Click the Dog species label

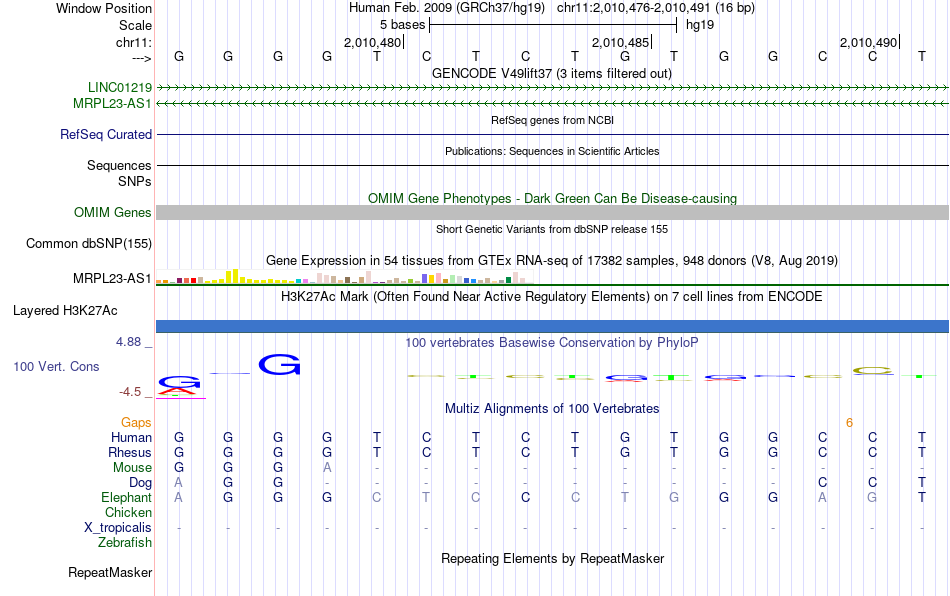pyautogui.click(x=141, y=483)
